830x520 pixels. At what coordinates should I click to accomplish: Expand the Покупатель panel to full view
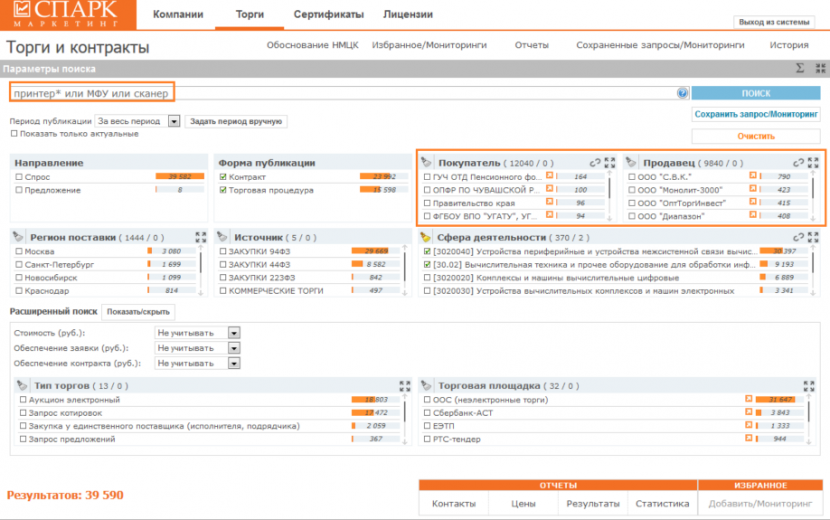click(x=610, y=162)
